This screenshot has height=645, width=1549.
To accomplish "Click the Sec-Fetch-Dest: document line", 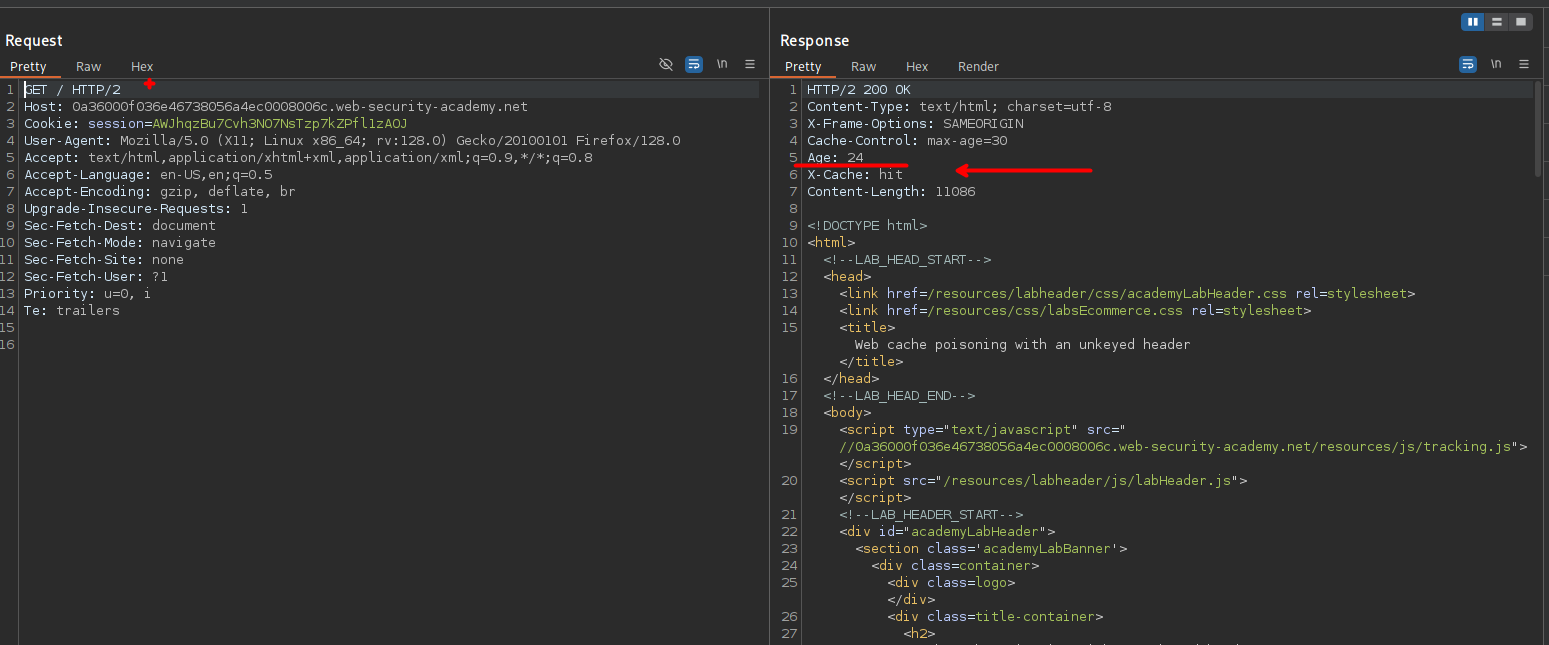I will (x=120, y=226).
